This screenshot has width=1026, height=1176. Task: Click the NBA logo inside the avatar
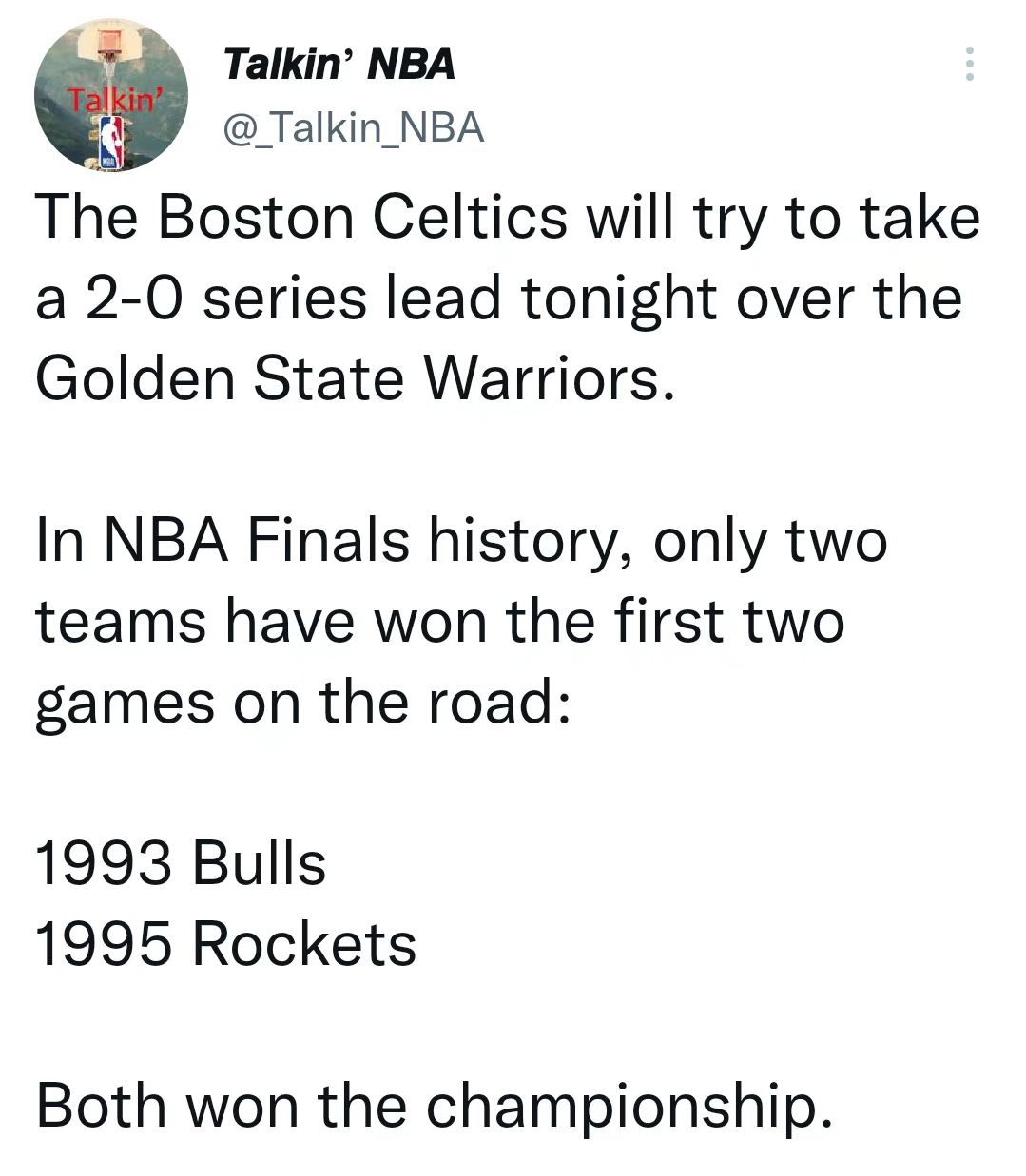(113, 144)
